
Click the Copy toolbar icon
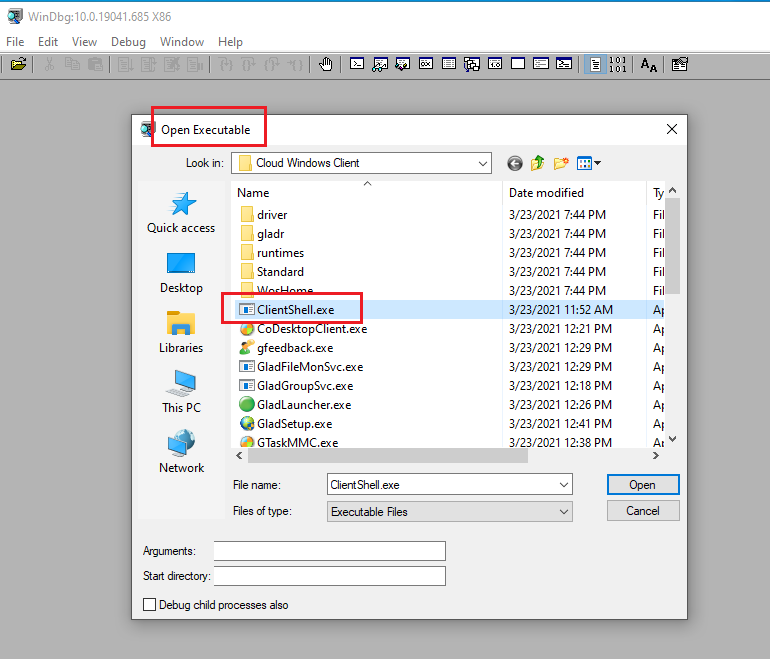point(72,64)
